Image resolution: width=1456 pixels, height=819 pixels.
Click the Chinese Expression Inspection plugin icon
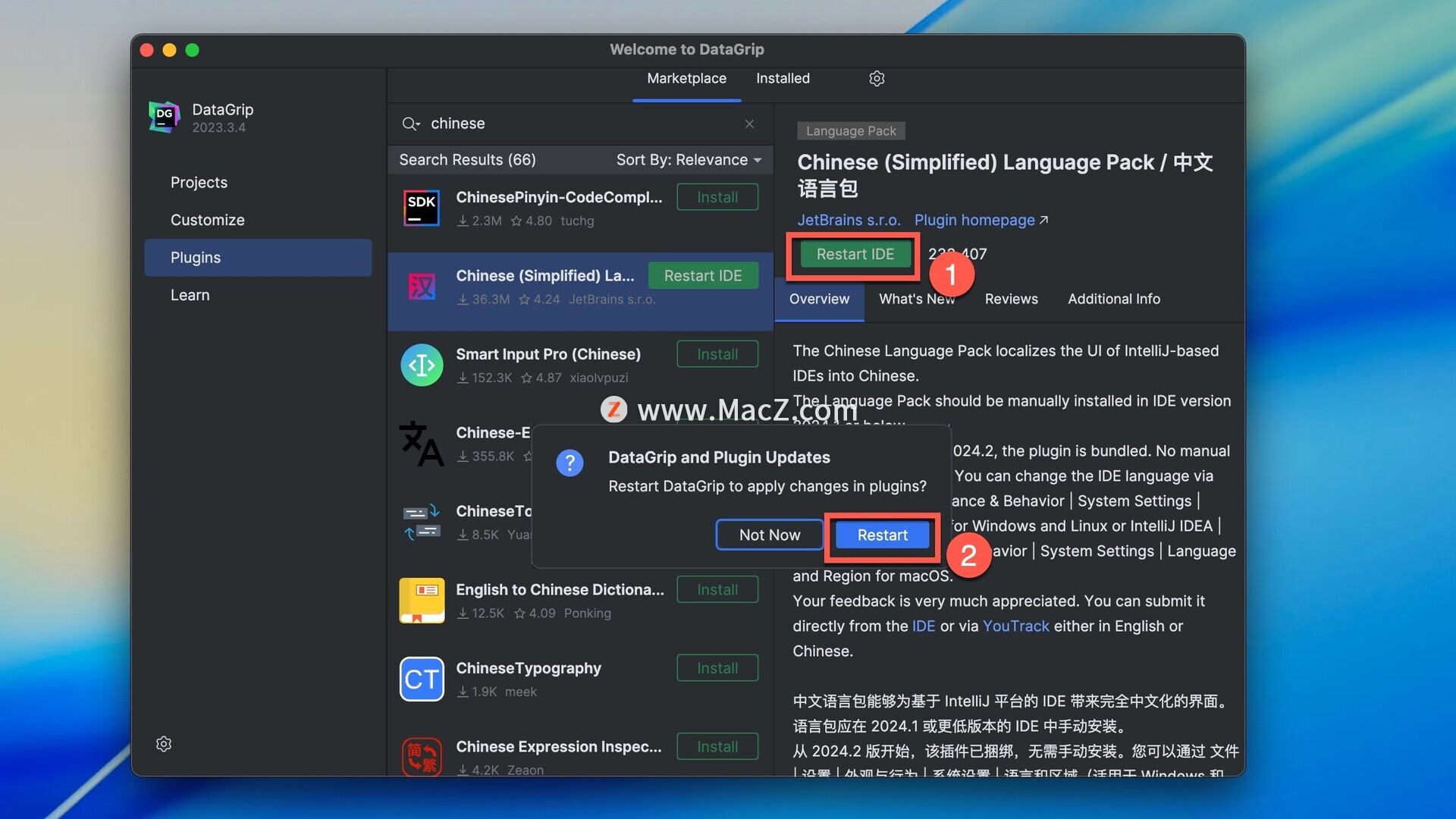click(422, 757)
